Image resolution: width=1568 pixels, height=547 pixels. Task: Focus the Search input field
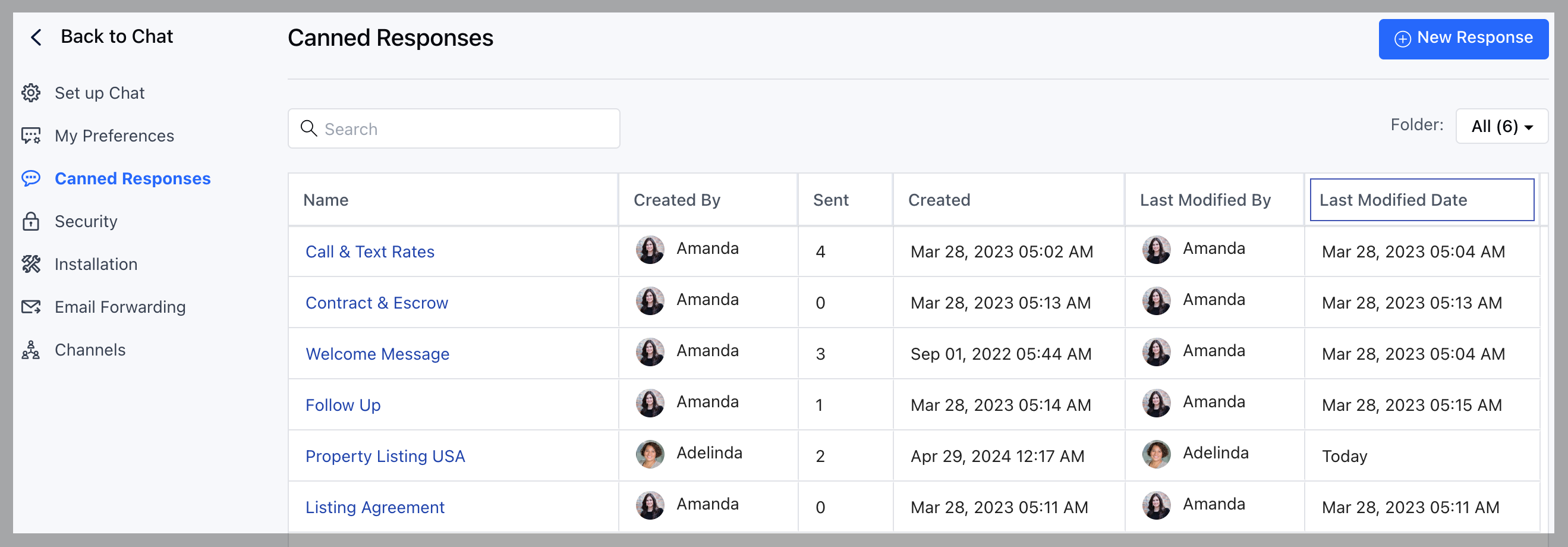tap(454, 128)
